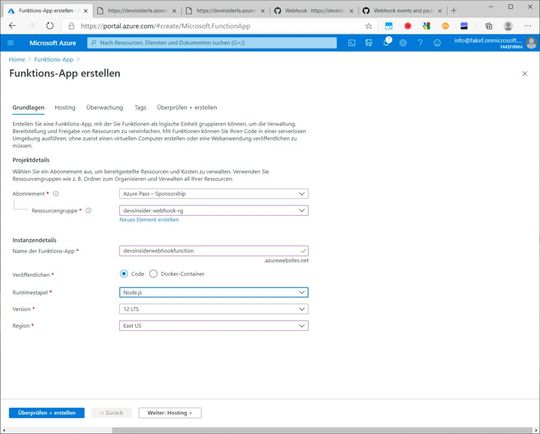This screenshot has height=434, width=540.
Task: Open the Region dropdown showing East US
Action: (214, 326)
